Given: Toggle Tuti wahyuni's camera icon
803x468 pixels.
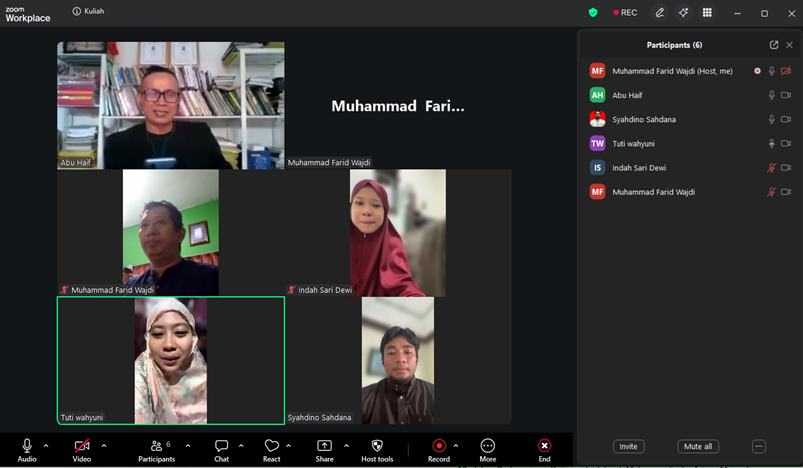Looking at the screenshot, I should 786,144.
